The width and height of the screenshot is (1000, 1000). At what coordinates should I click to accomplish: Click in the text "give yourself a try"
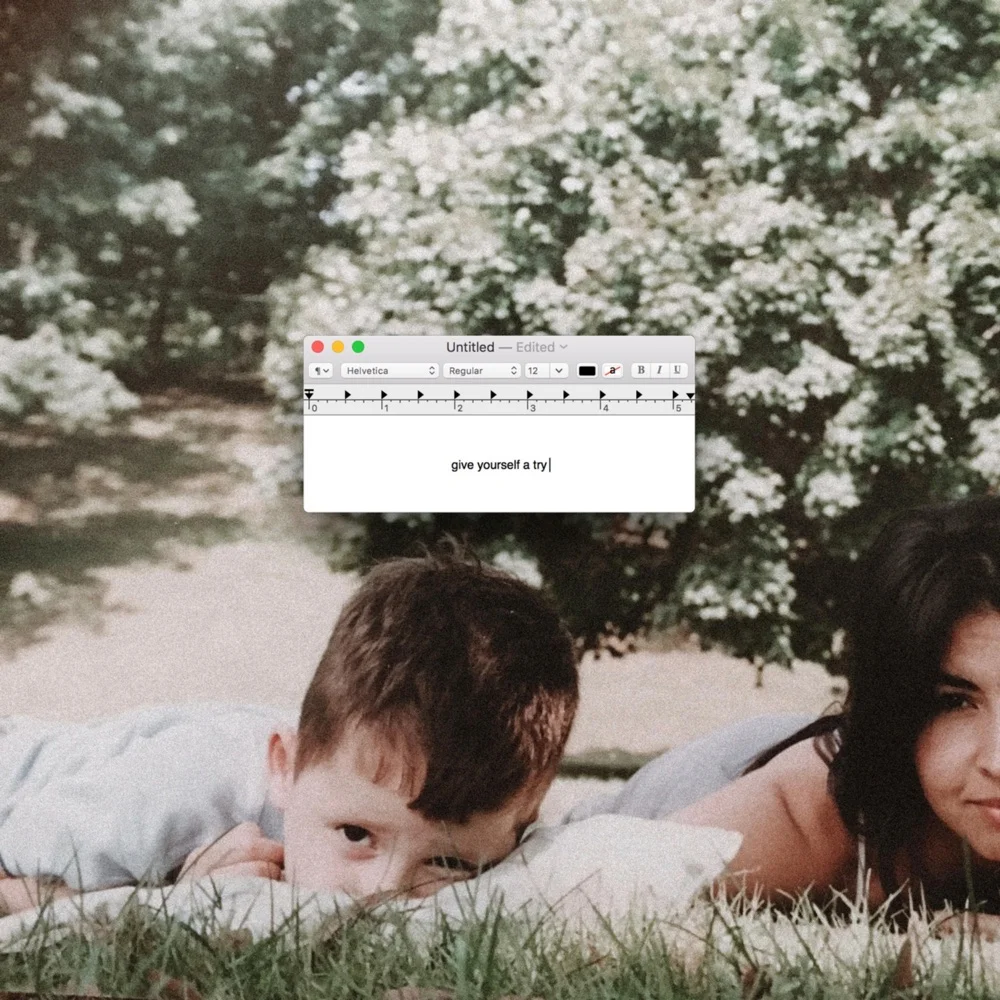point(499,465)
